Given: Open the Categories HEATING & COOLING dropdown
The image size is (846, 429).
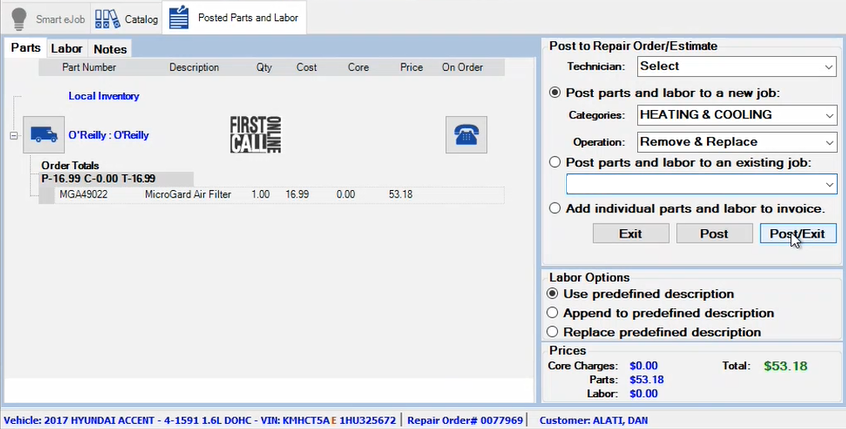Looking at the screenshot, I should click(x=737, y=115).
